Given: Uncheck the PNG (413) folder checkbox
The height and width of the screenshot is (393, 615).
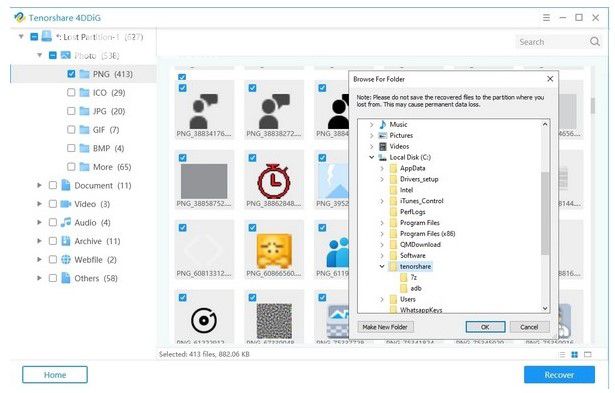Looking at the screenshot, I should [x=71, y=74].
